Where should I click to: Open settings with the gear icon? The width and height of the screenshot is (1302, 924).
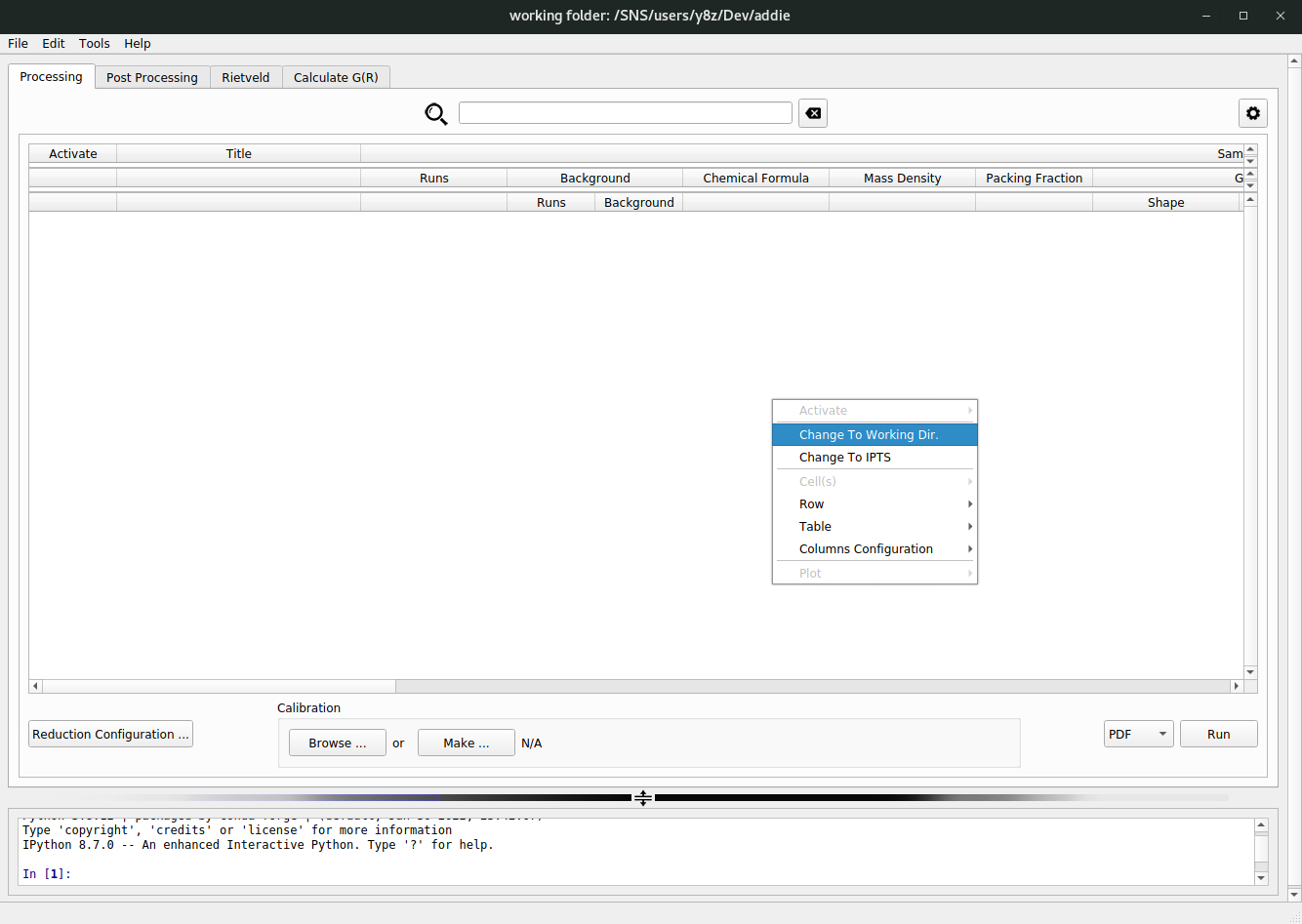click(x=1252, y=114)
